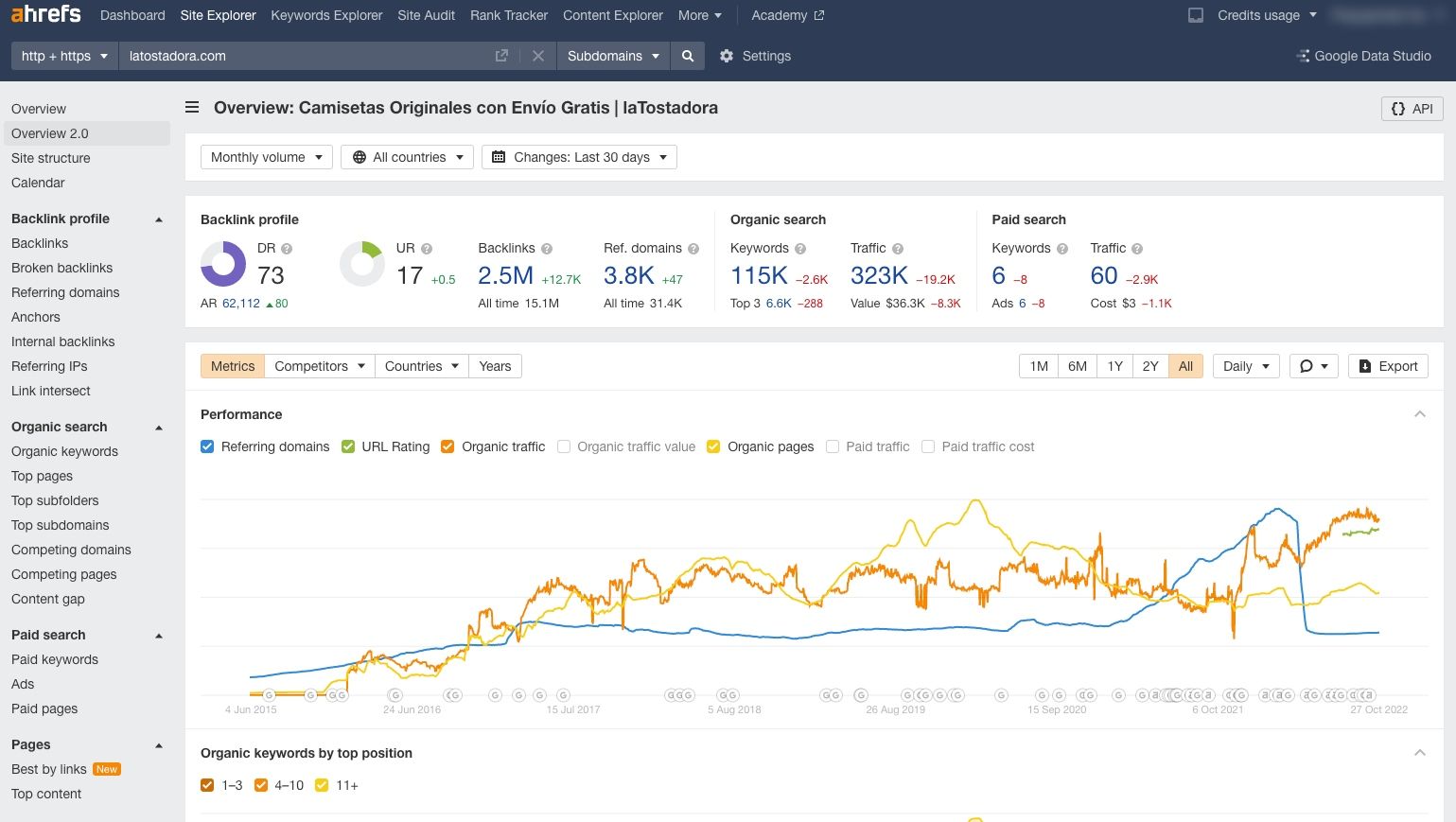The height and width of the screenshot is (822, 1456).
Task: Open the Countries dropdown
Action: click(422, 366)
